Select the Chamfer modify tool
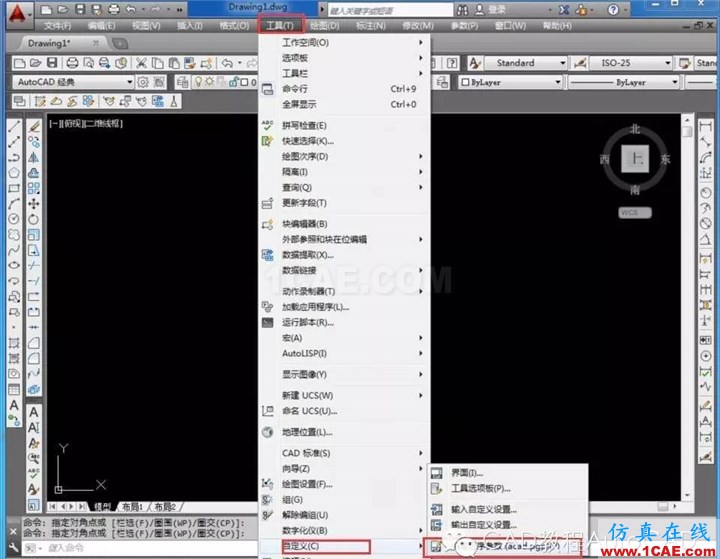The width and height of the screenshot is (720, 559). tap(34, 343)
